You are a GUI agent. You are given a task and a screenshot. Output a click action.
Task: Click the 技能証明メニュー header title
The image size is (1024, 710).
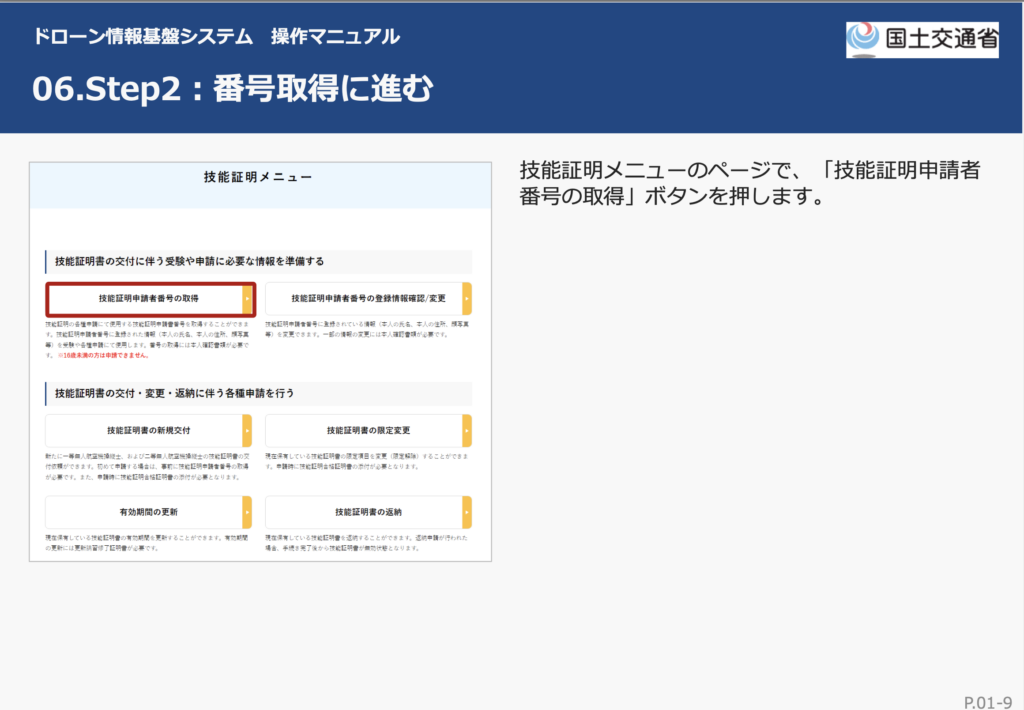[x=258, y=178]
